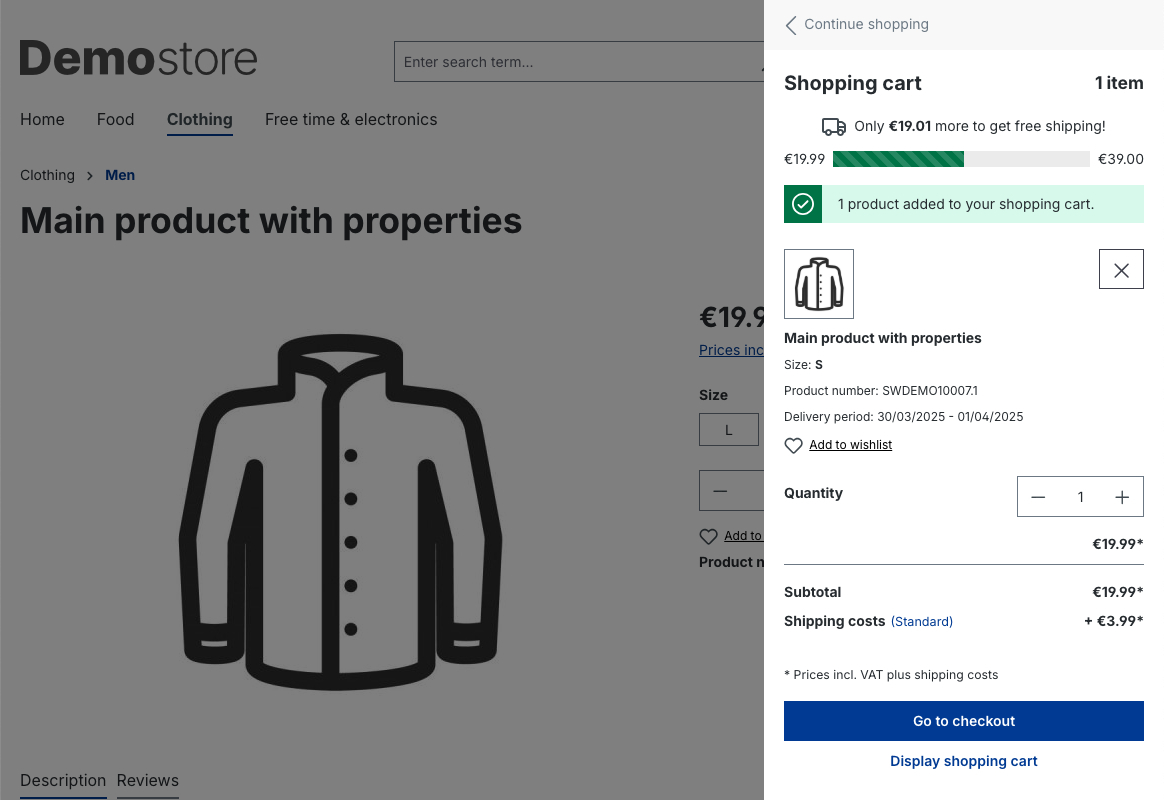Click the jacket product thumbnail in the cart

coord(819,283)
